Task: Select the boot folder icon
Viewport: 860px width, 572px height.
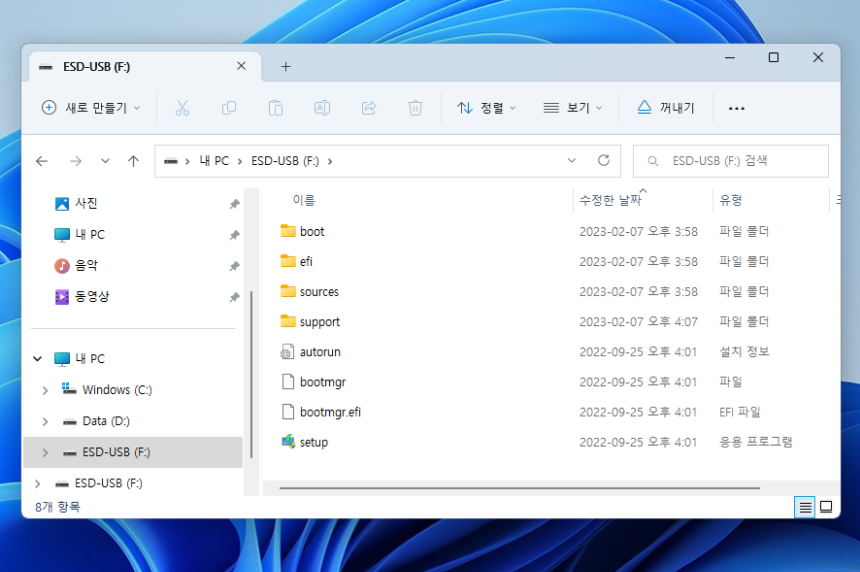Action: click(288, 231)
